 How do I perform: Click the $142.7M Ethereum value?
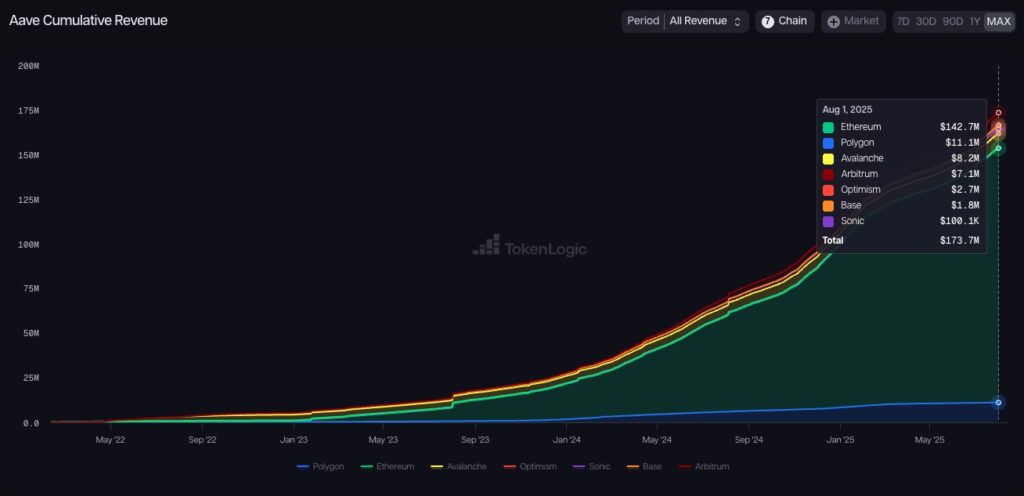[x=959, y=127]
